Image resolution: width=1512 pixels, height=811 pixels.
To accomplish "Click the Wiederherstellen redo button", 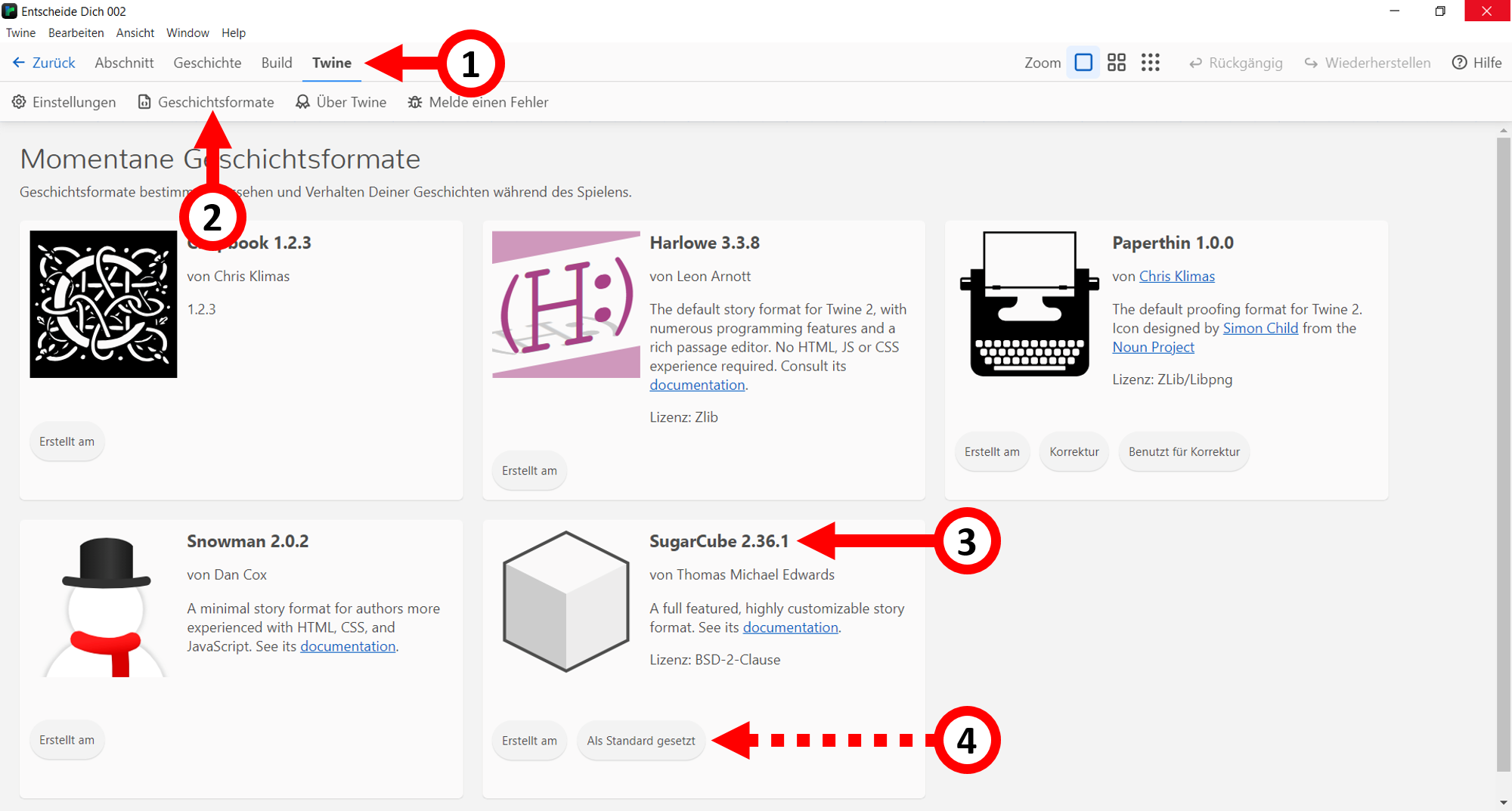I will pyautogui.click(x=1368, y=63).
